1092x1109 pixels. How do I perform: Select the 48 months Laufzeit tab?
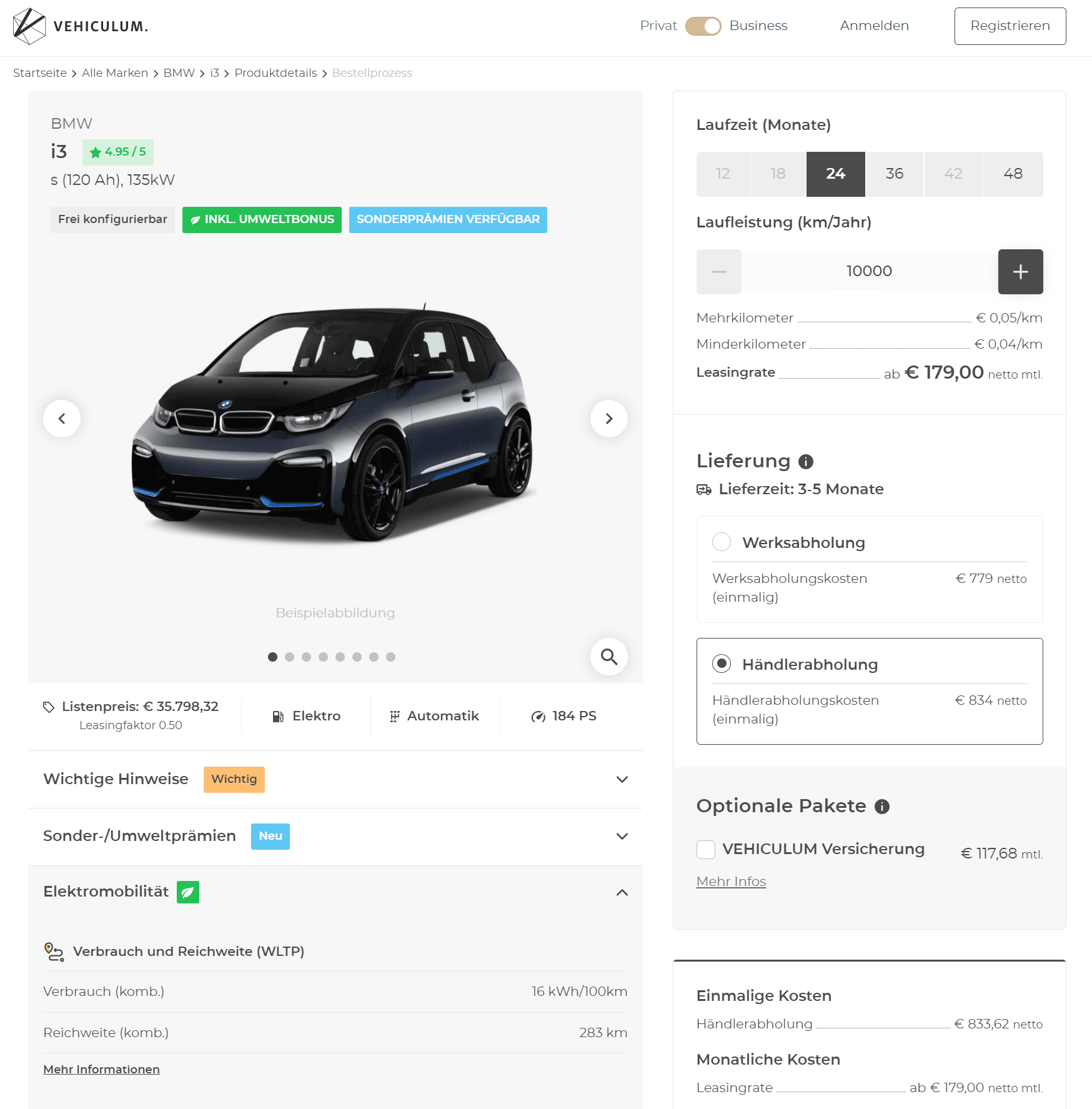1013,174
